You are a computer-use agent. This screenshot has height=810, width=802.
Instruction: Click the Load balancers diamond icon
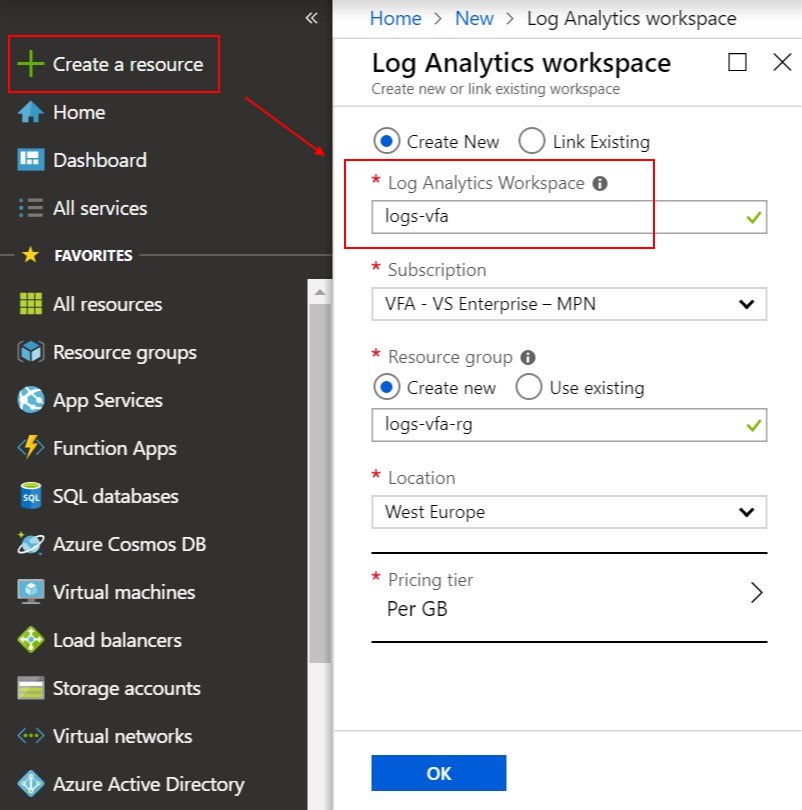30,640
